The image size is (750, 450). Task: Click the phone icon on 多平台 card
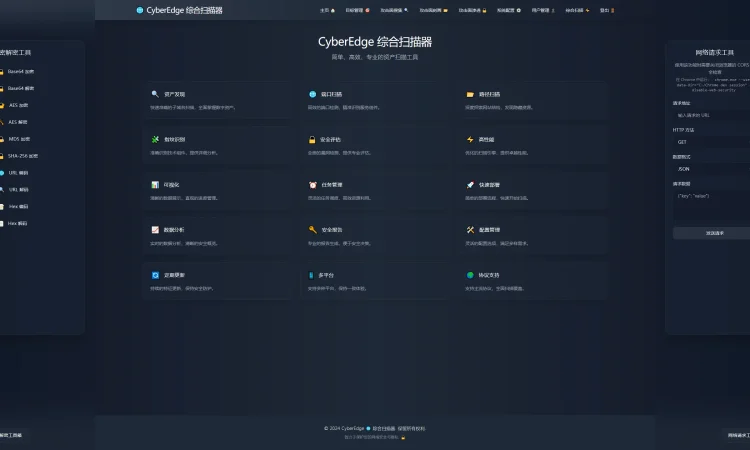pyautogui.click(x=311, y=275)
